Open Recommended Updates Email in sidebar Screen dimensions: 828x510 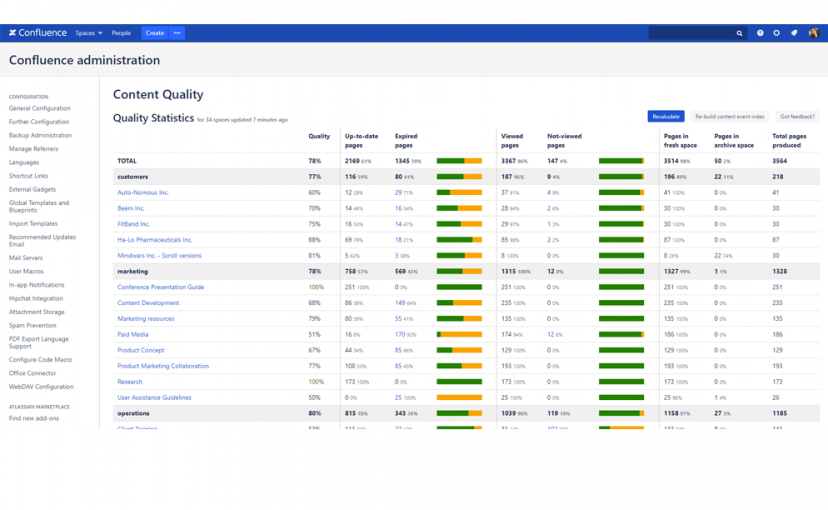pos(42,241)
